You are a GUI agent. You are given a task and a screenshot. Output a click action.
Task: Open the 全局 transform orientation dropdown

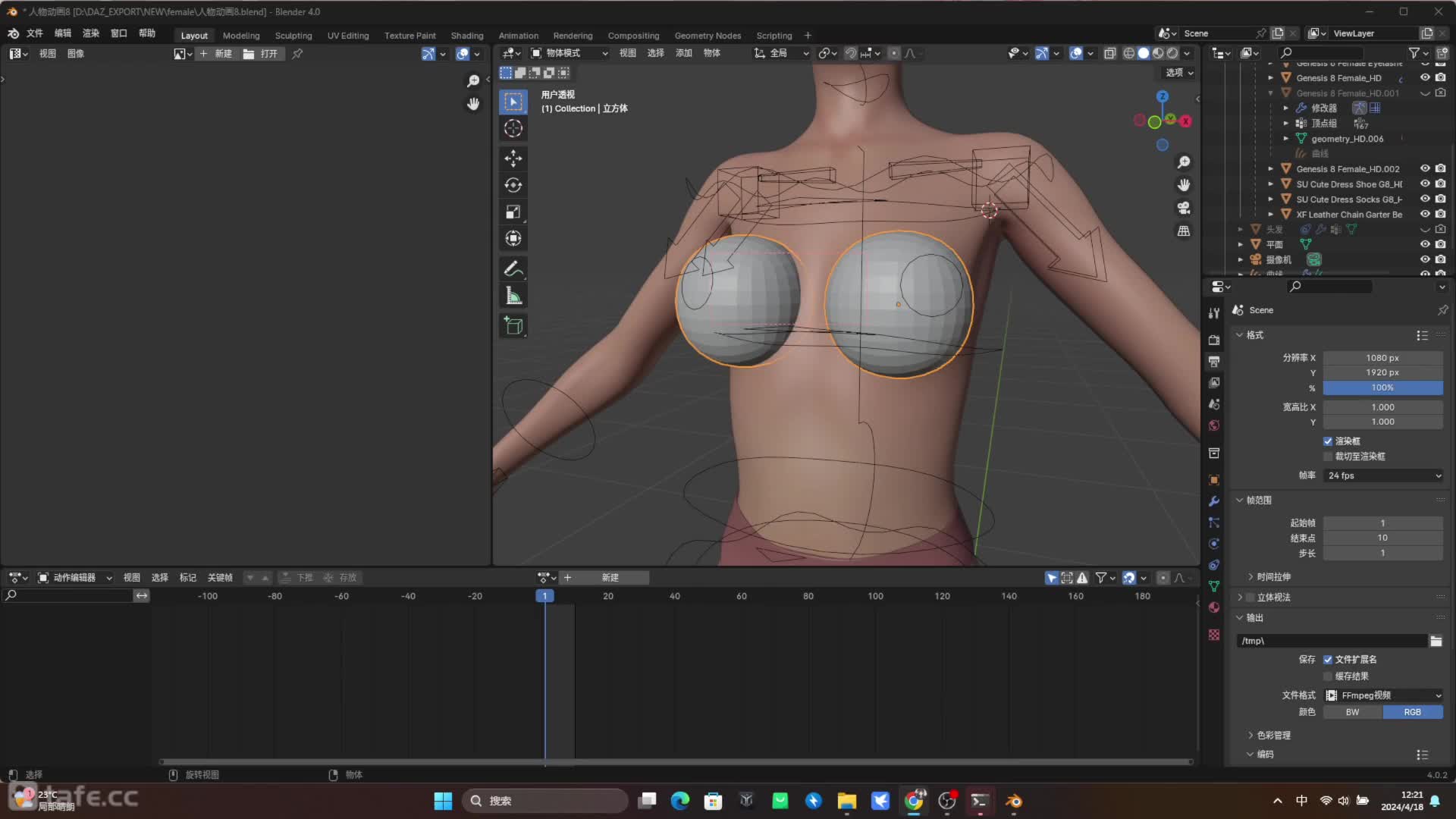(781, 53)
